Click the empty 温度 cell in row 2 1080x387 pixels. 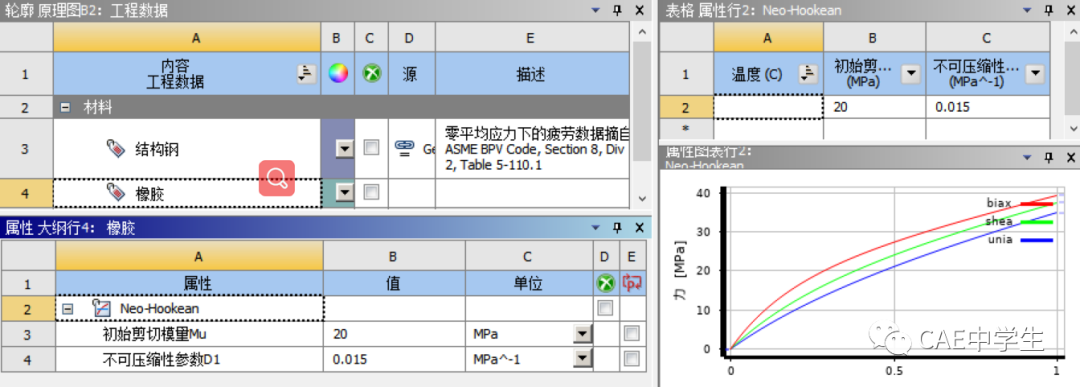769,107
